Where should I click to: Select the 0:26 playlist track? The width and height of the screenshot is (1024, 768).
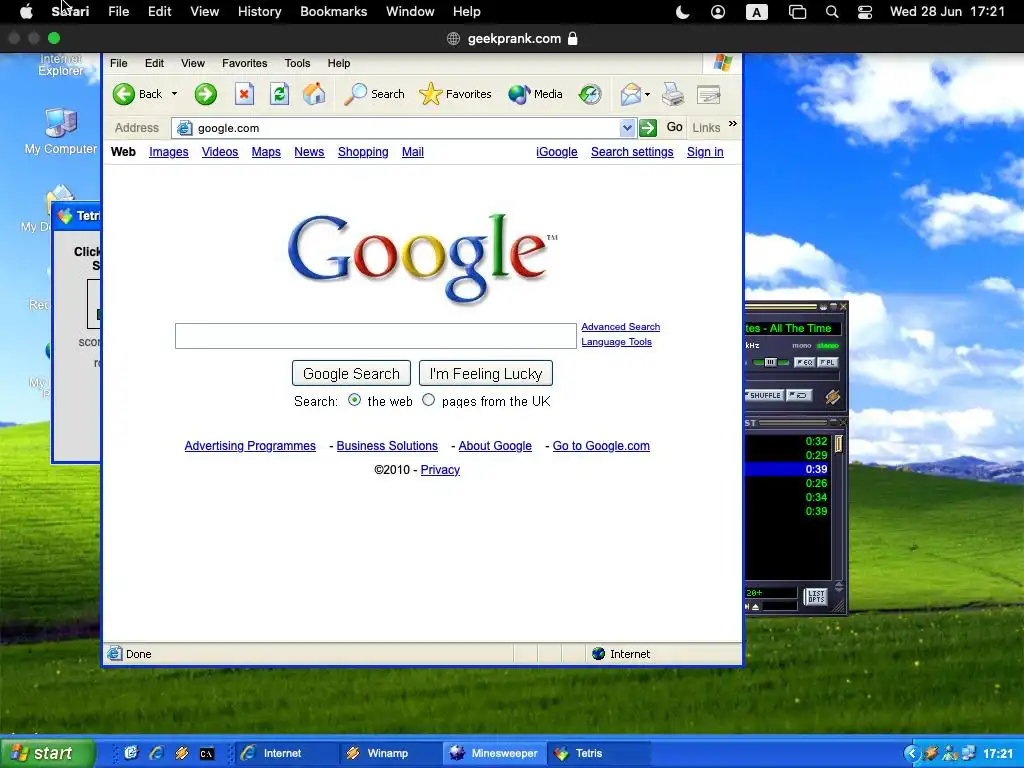tap(788, 483)
